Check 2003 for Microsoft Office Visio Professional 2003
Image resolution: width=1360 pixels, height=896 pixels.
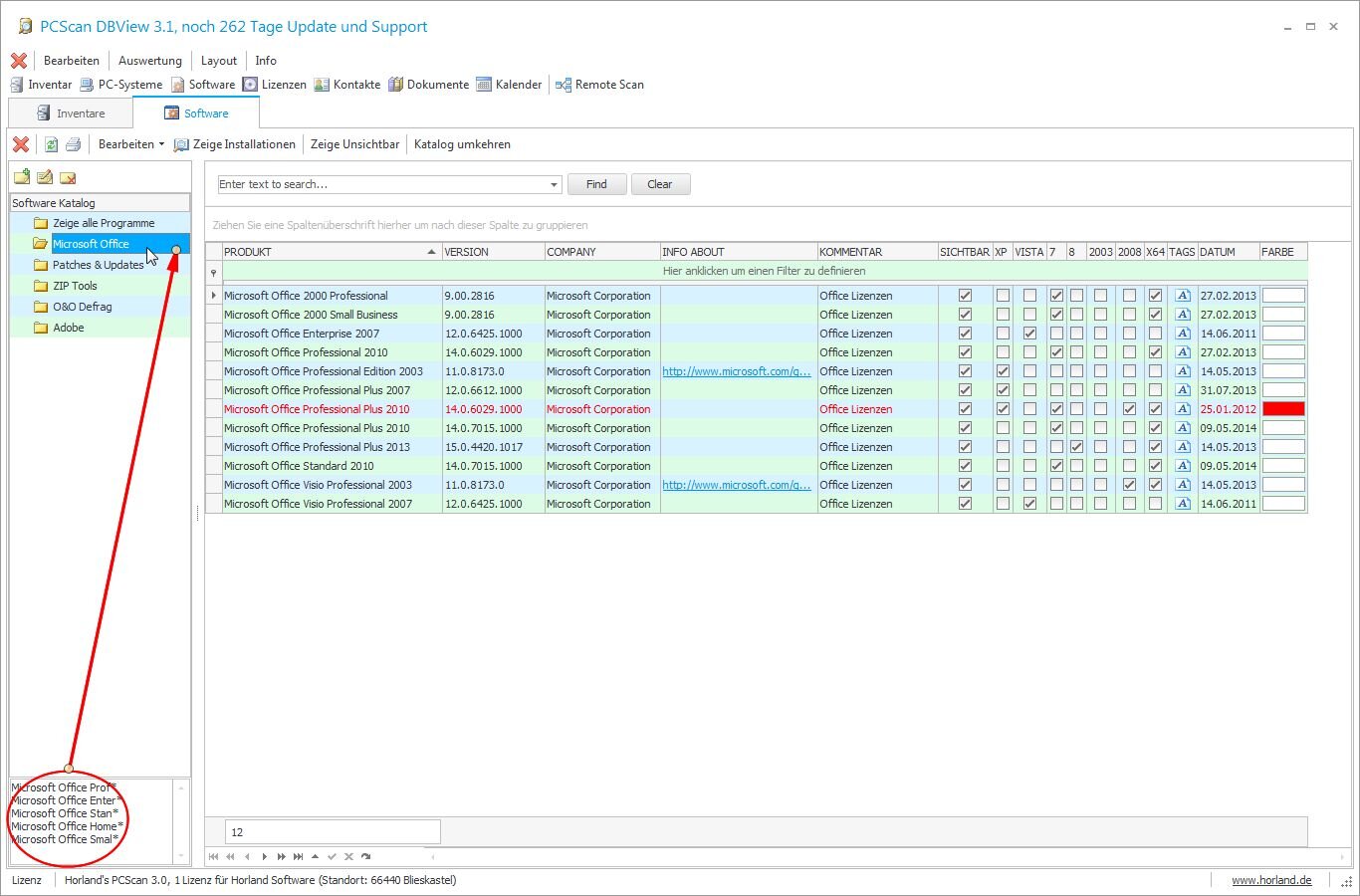tap(1100, 485)
